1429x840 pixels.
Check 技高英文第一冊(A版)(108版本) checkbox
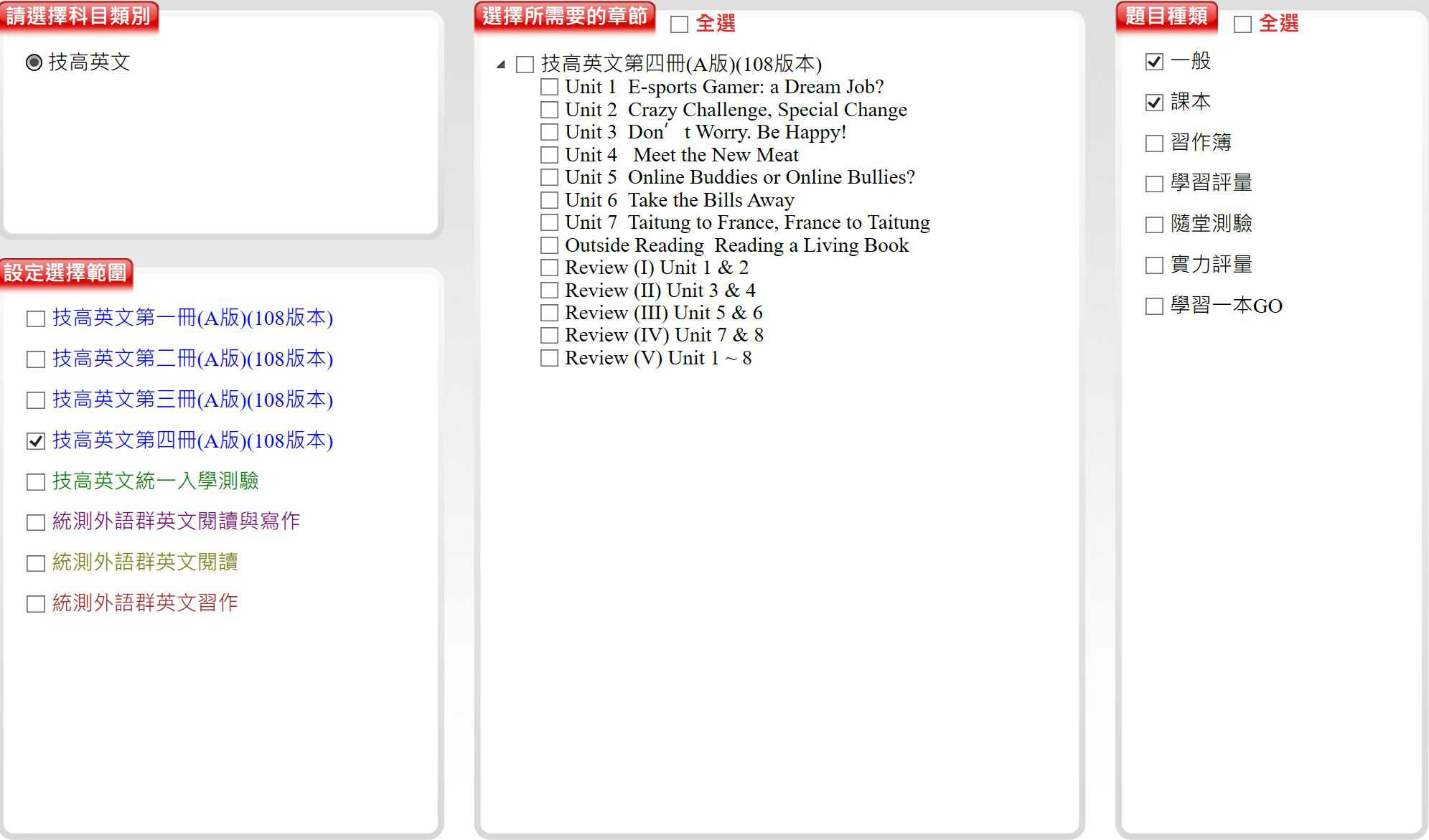36,318
